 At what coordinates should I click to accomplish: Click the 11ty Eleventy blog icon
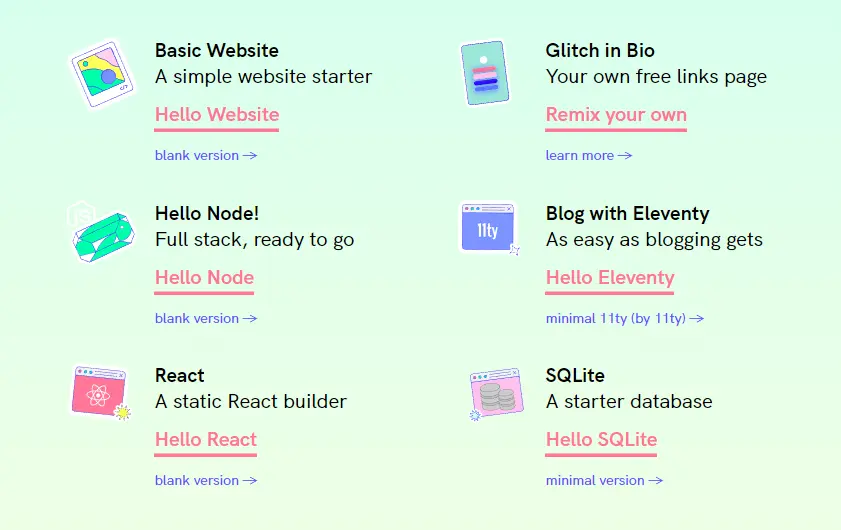click(x=488, y=229)
